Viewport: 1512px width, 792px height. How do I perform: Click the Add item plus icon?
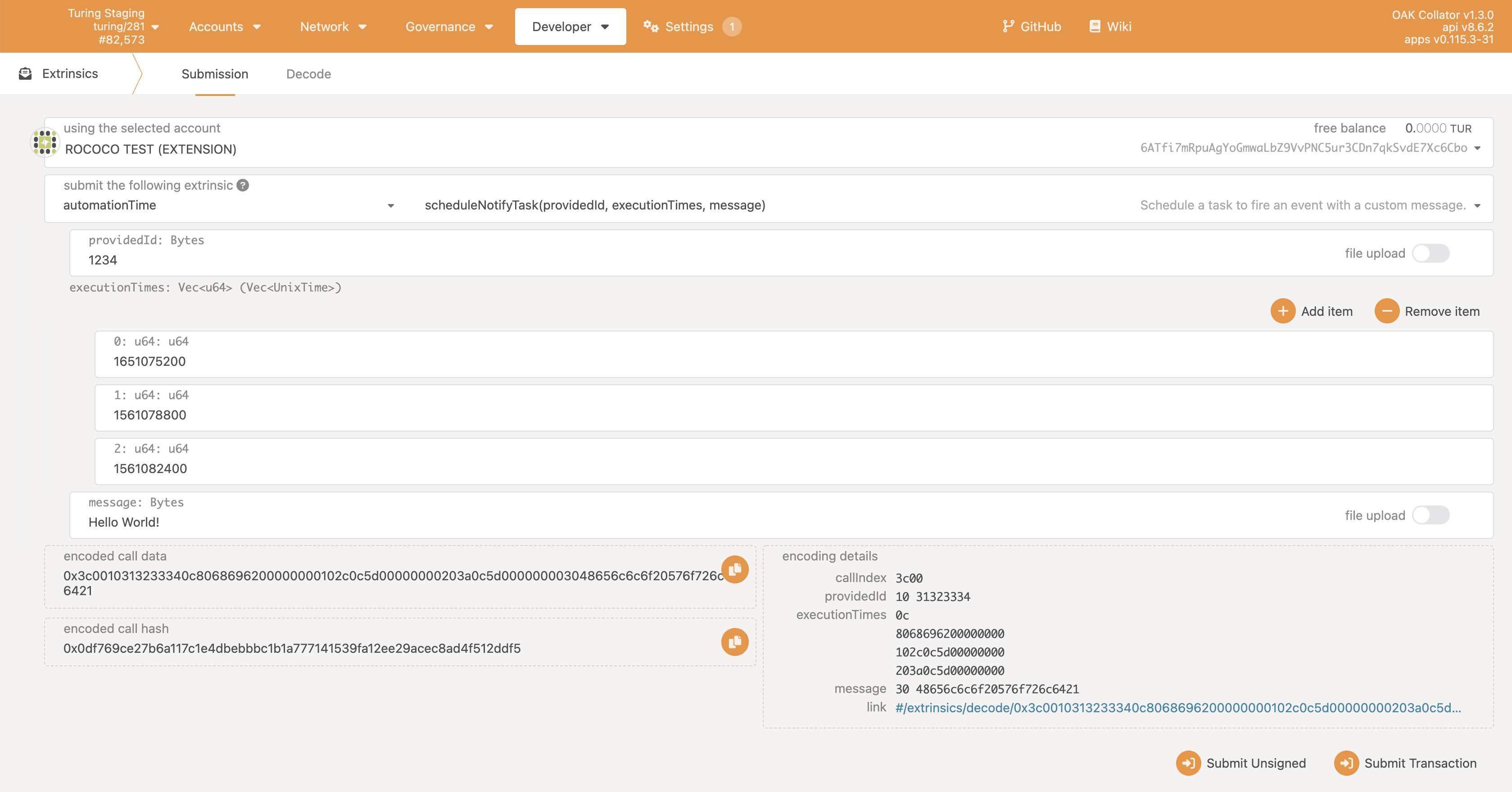click(1283, 311)
